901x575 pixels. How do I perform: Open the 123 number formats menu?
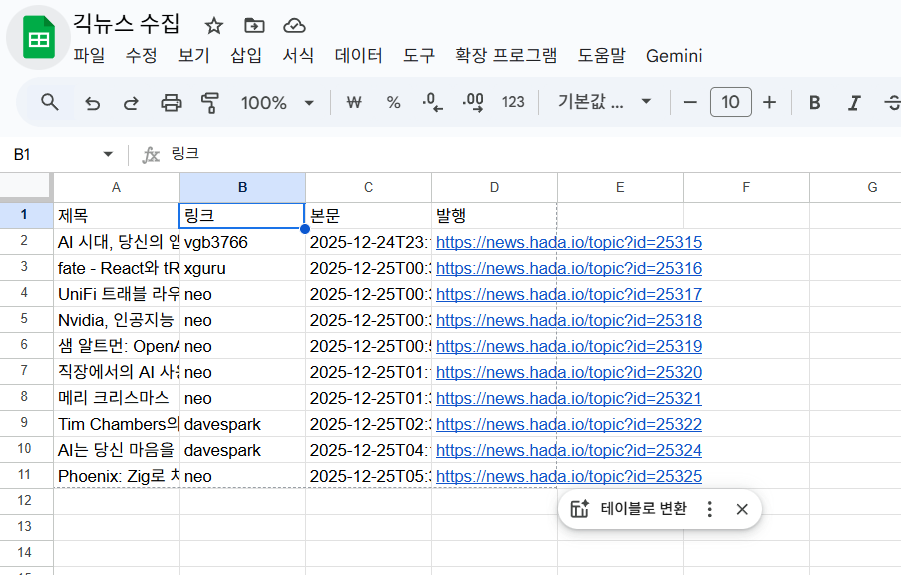point(513,102)
